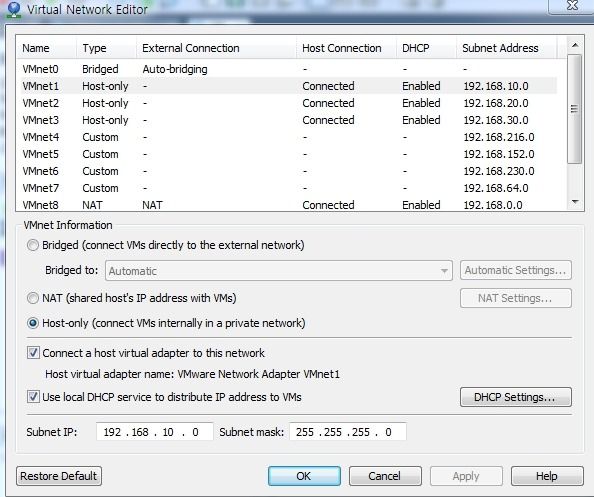Click subnet address 192.168.64.0

[496, 188]
